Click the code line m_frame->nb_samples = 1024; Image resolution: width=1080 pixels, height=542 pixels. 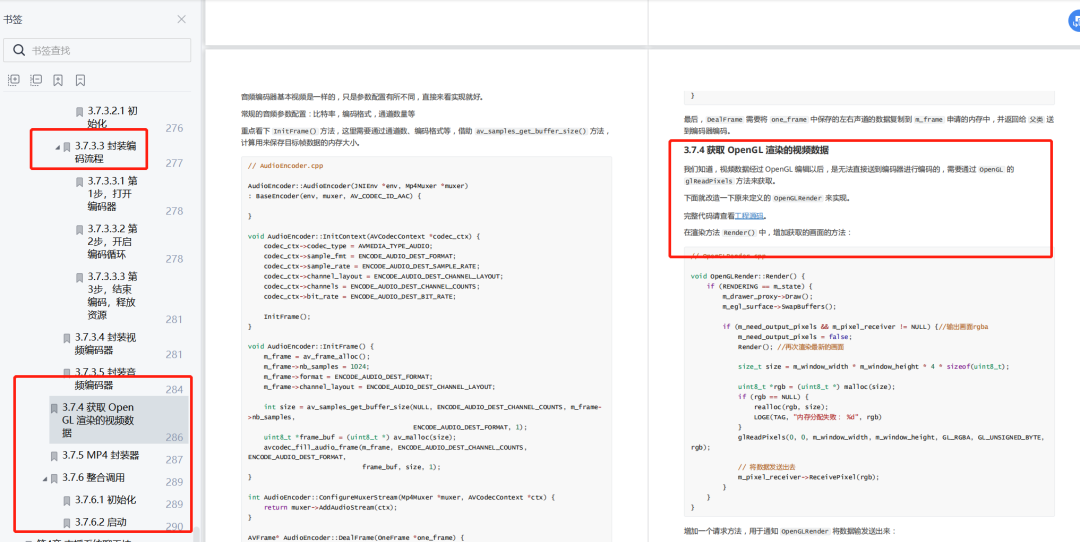coord(317,366)
